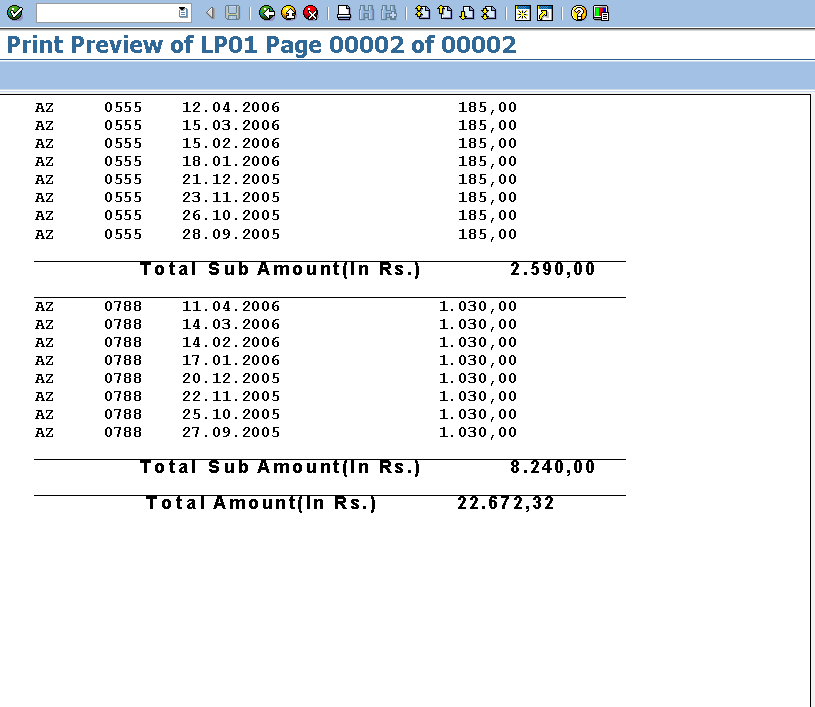Open the Find (binoculars) search icon
This screenshot has width=815, height=707.
[368, 13]
